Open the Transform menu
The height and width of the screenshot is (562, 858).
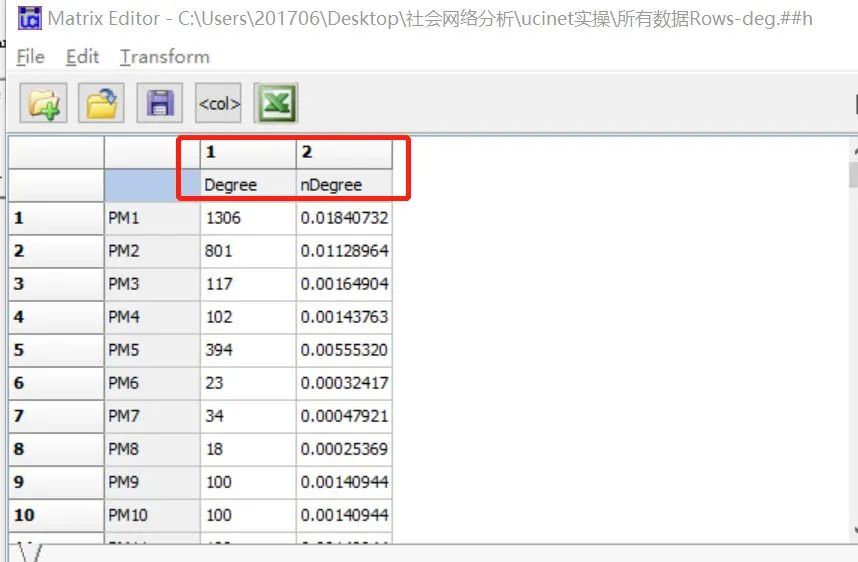pyautogui.click(x=165, y=57)
